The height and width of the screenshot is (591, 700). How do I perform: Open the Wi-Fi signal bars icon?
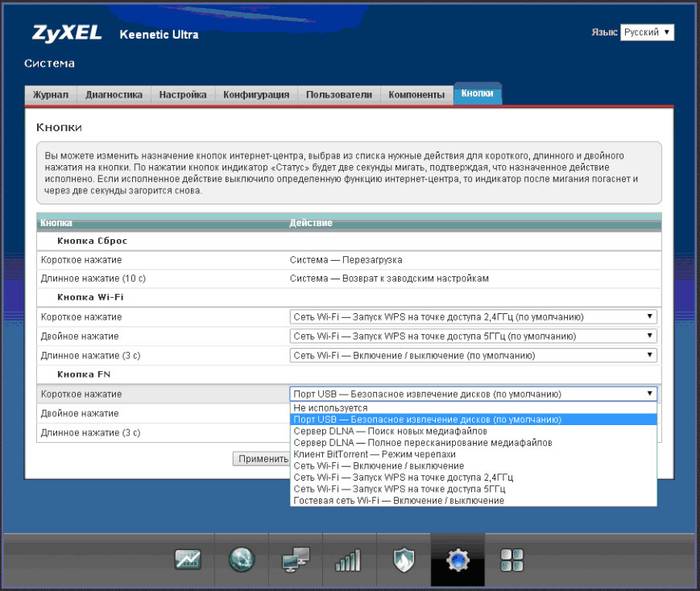pyautogui.click(x=348, y=560)
